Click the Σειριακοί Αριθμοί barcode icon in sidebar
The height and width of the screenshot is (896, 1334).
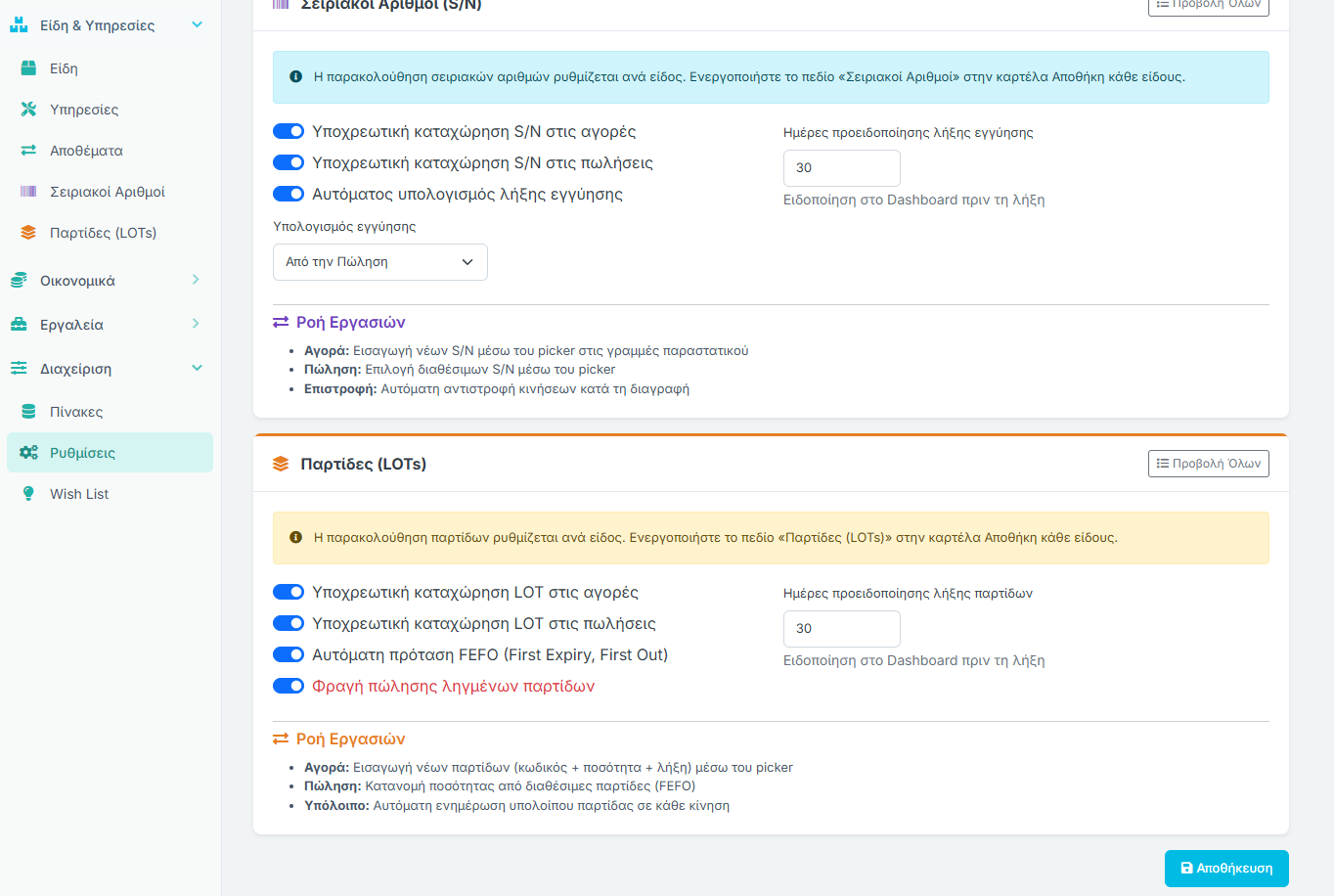pos(28,192)
